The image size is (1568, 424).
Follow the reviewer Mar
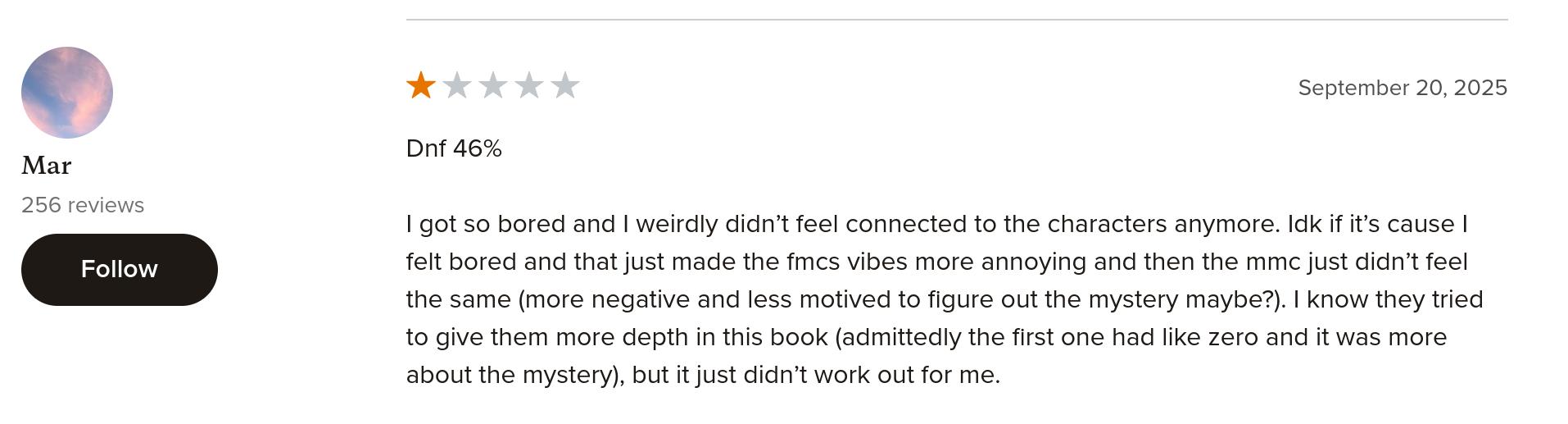point(120,269)
